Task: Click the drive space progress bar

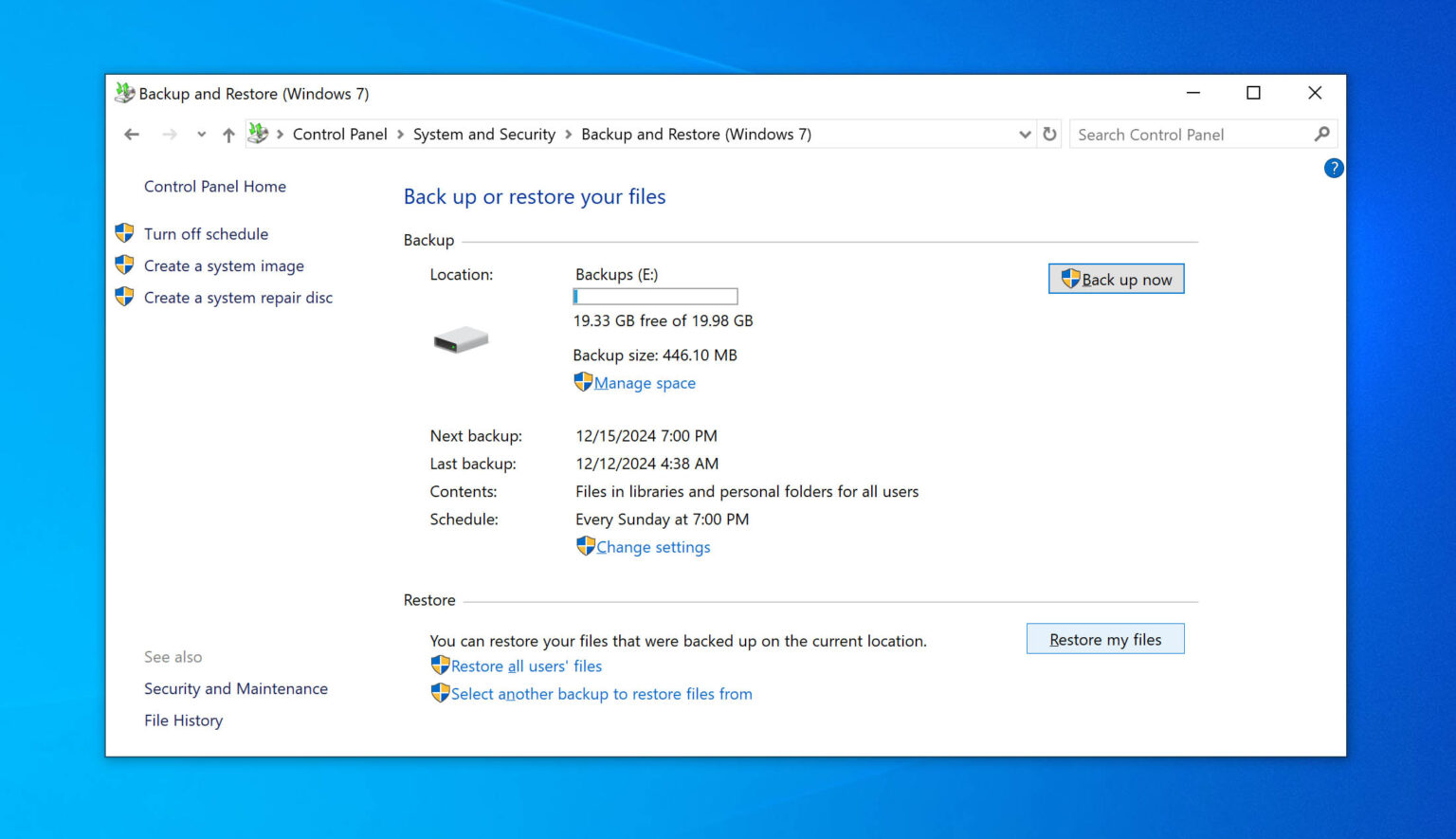Action: point(655,296)
